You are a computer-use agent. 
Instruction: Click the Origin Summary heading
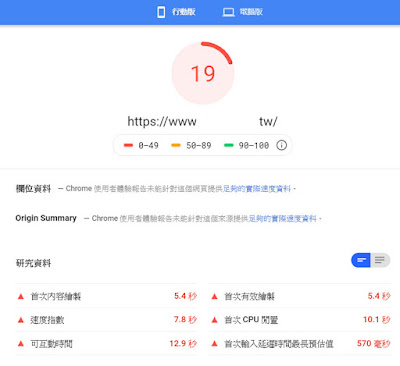46,218
